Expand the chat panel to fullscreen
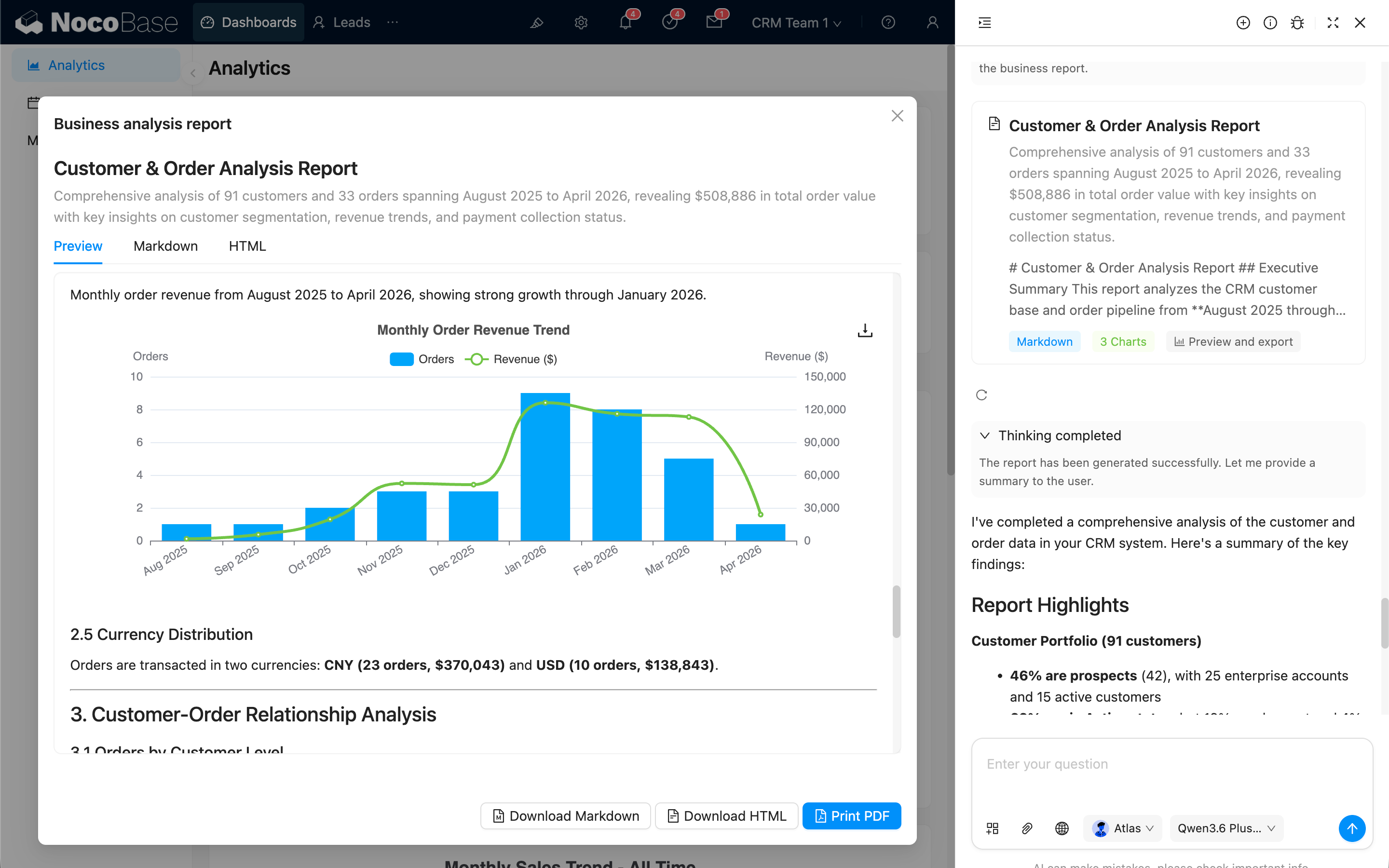The image size is (1389, 868). pos(1333,23)
